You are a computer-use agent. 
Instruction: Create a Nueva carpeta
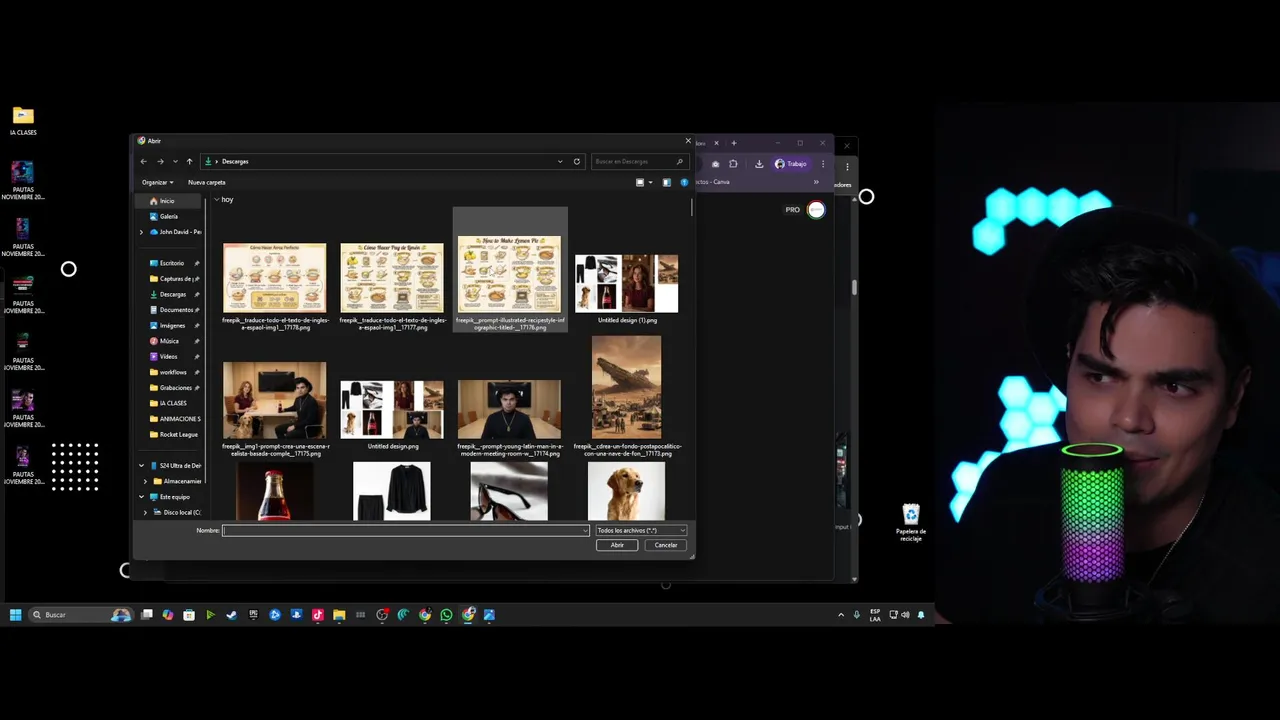(x=207, y=182)
